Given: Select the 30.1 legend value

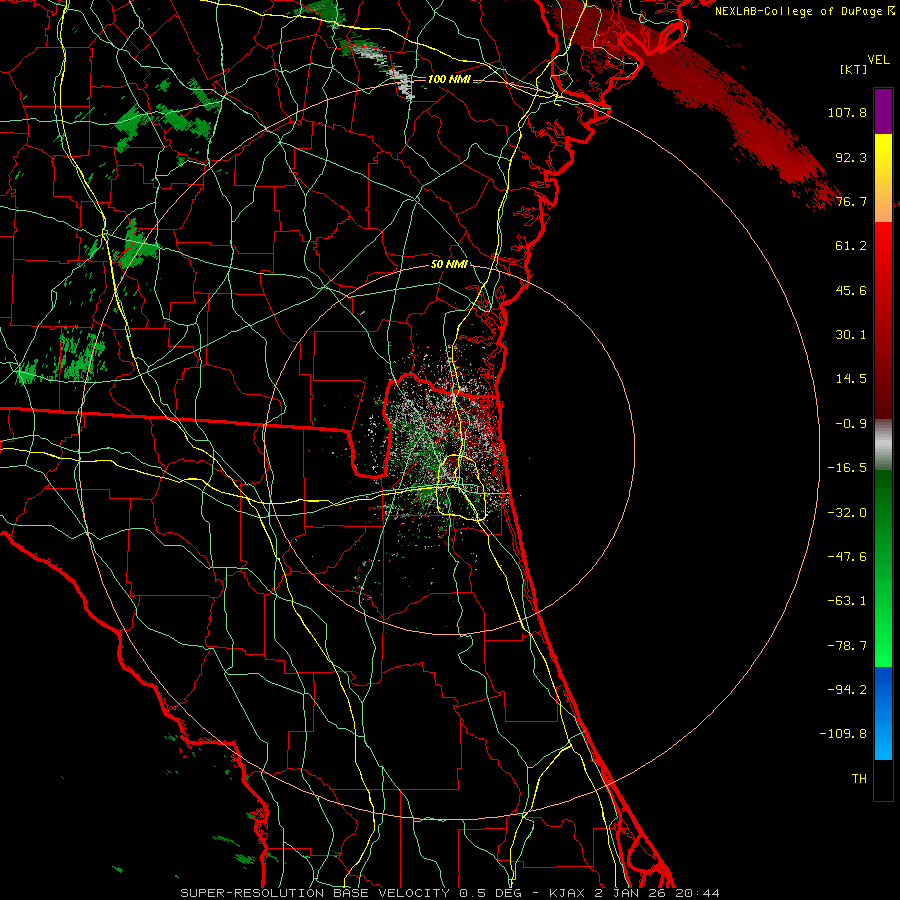Looking at the screenshot, I should pyautogui.click(x=851, y=335).
